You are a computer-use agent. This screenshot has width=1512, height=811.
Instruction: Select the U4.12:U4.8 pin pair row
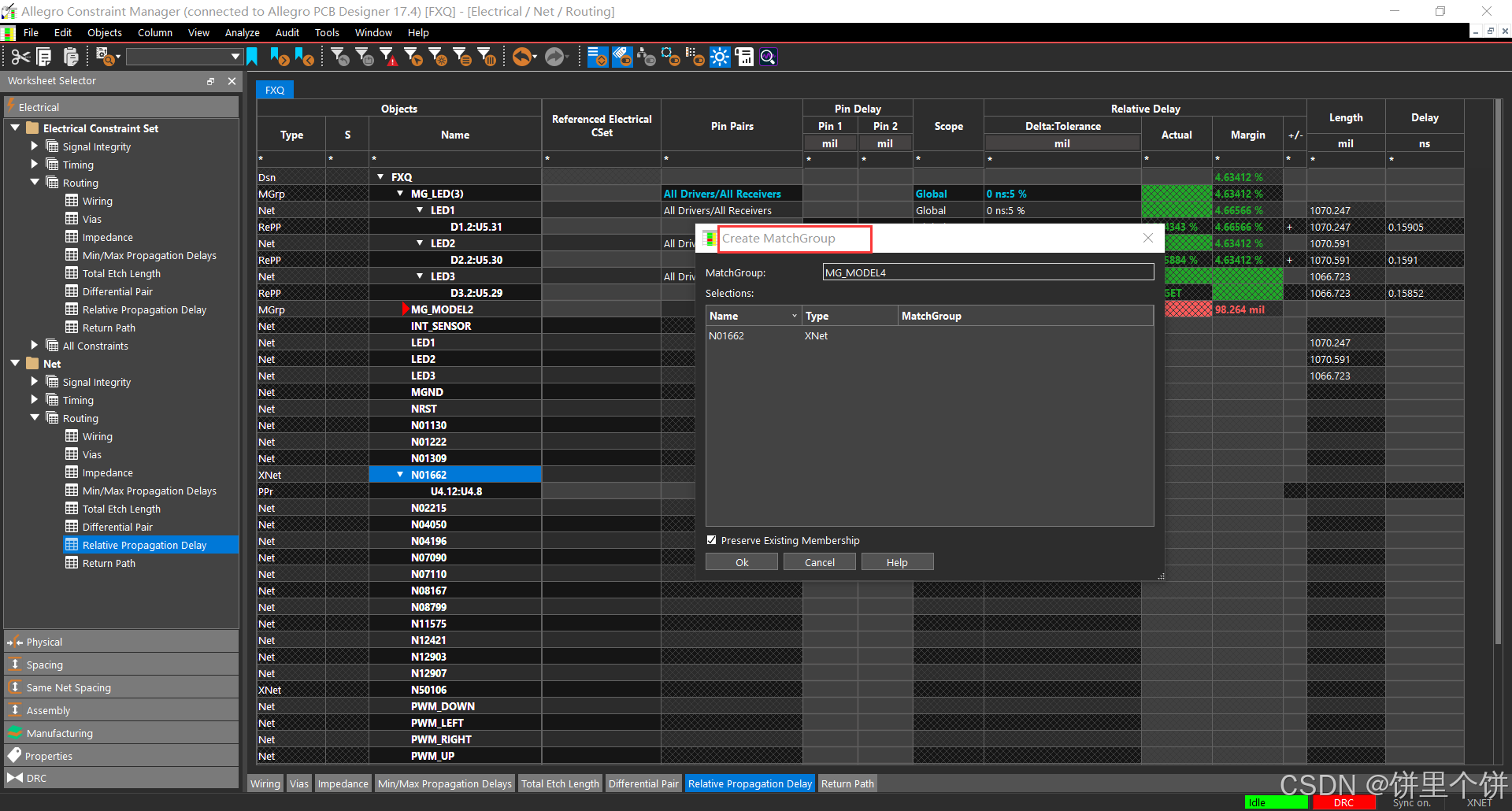coord(456,491)
